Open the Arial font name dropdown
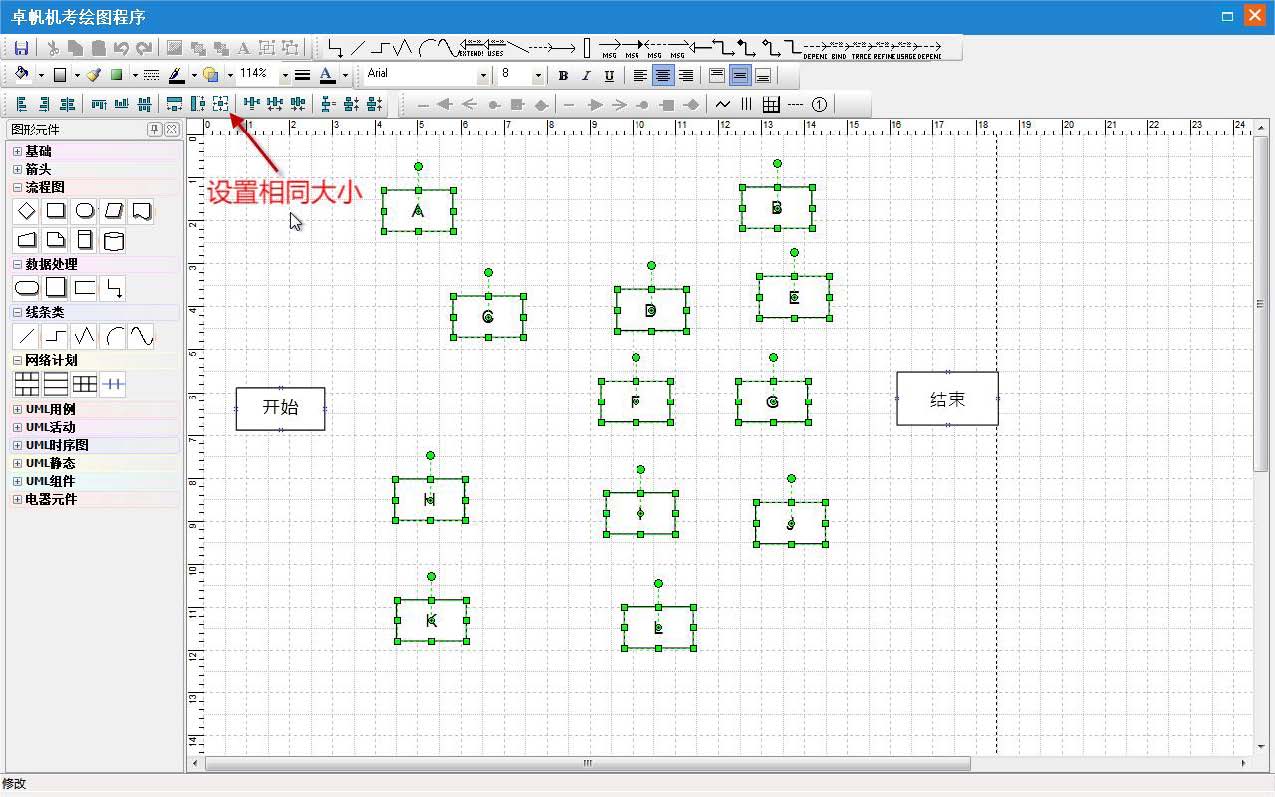 coord(484,75)
